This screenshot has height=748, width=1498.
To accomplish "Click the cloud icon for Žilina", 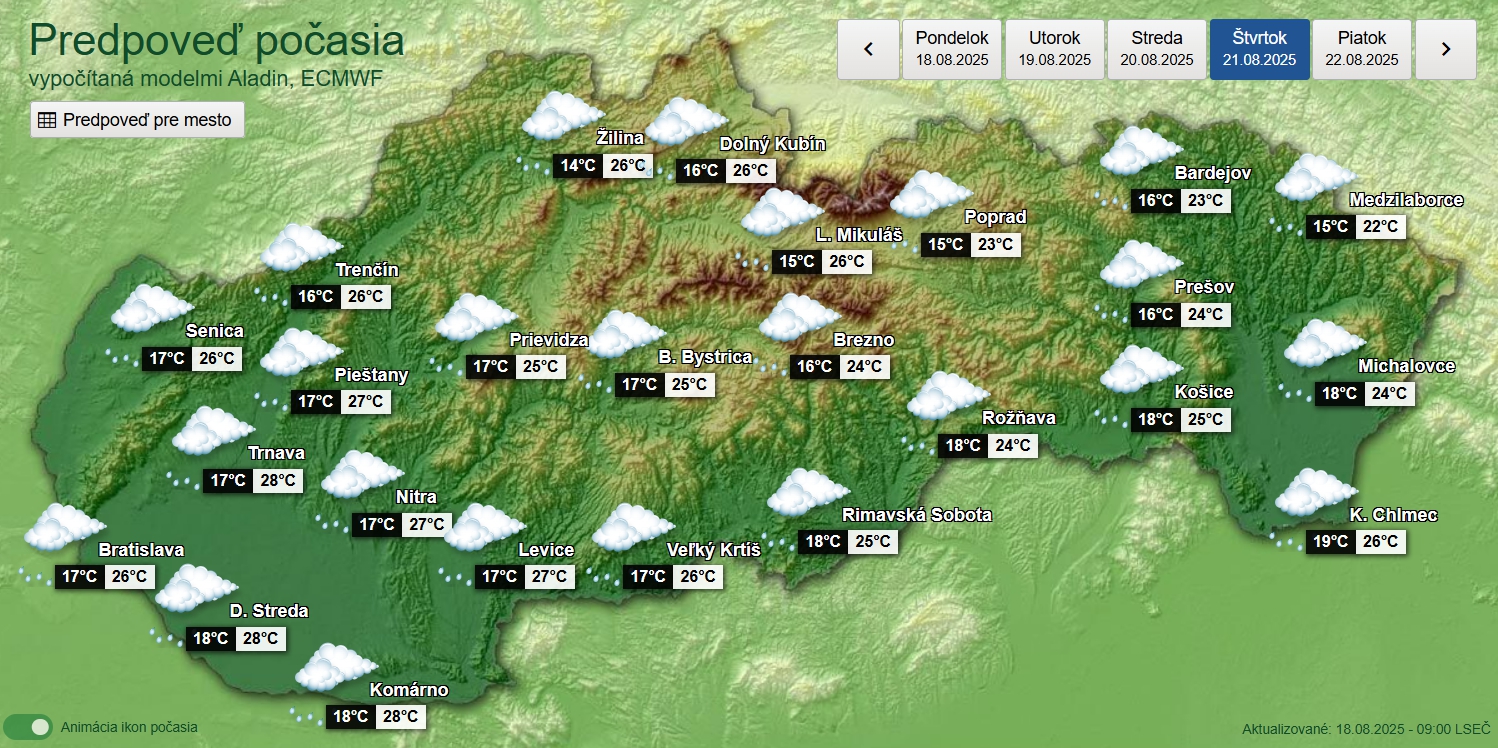I will (x=563, y=116).
